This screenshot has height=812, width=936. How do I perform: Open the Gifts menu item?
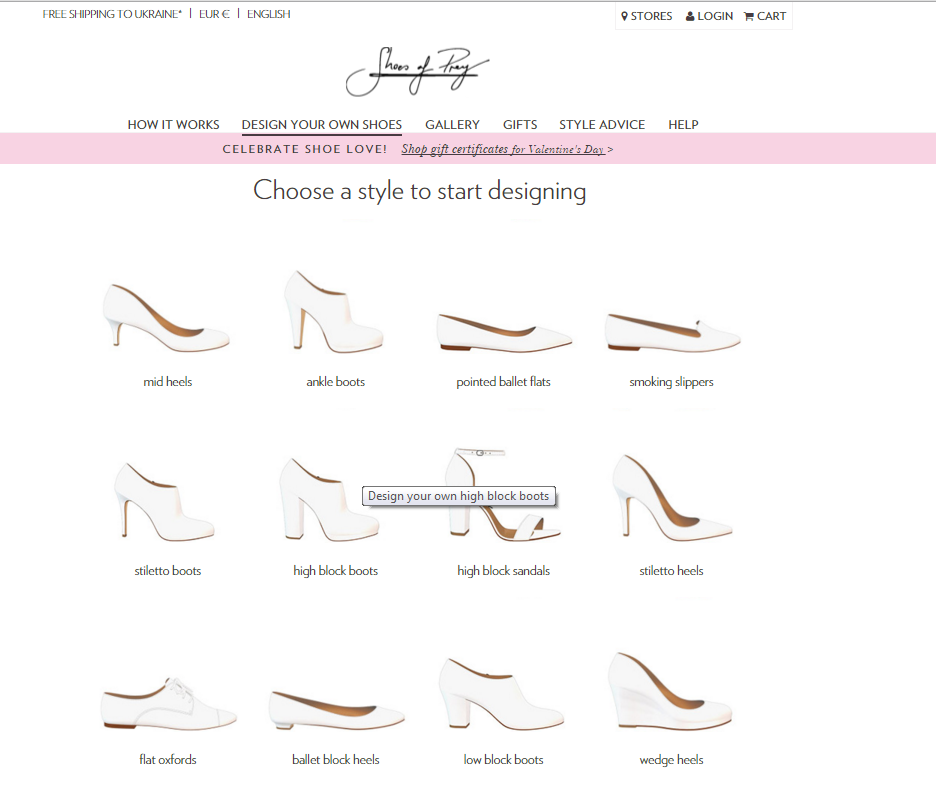pos(520,124)
